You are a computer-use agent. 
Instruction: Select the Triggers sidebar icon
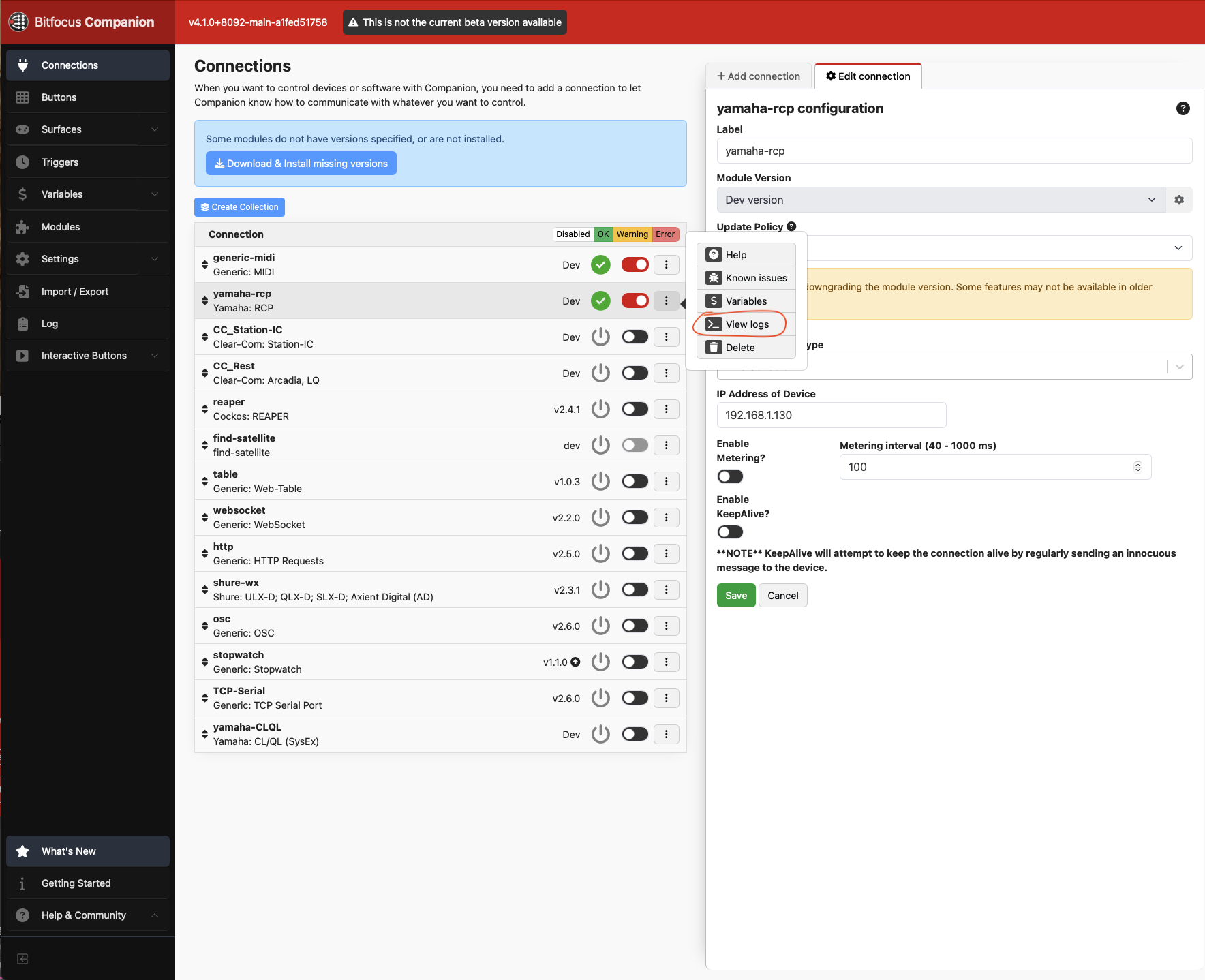[22, 162]
